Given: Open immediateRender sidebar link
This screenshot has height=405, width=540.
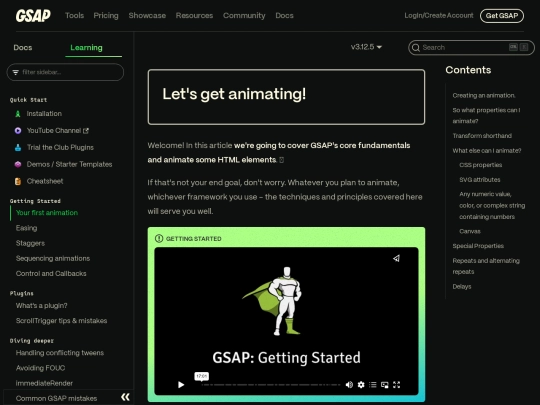Looking at the screenshot, I should click(x=44, y=383).
